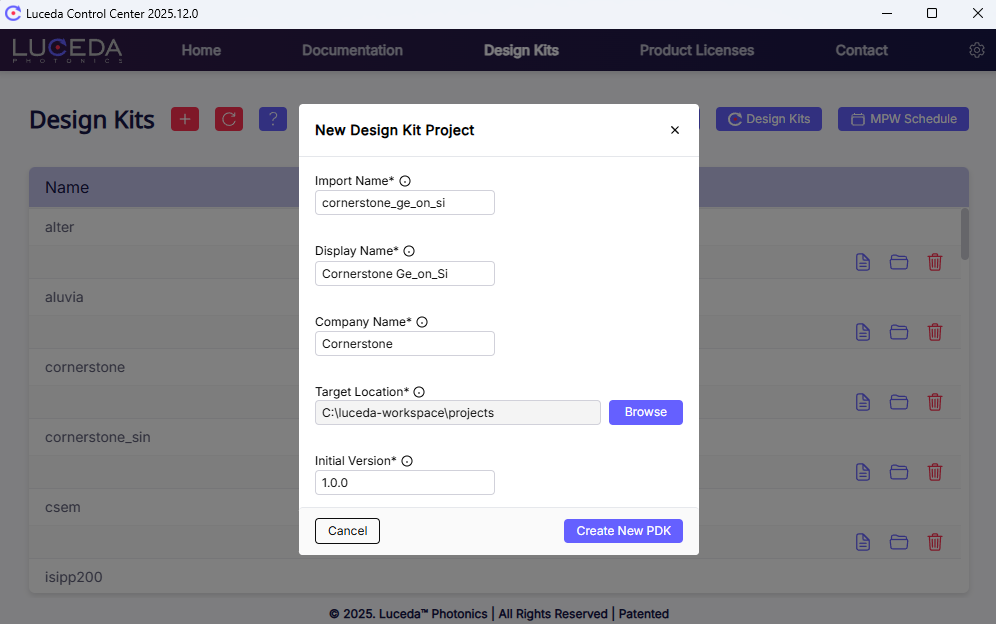Click the info icon beside Initial Version
Screen dimensions: 996x624
pos(407,462)
